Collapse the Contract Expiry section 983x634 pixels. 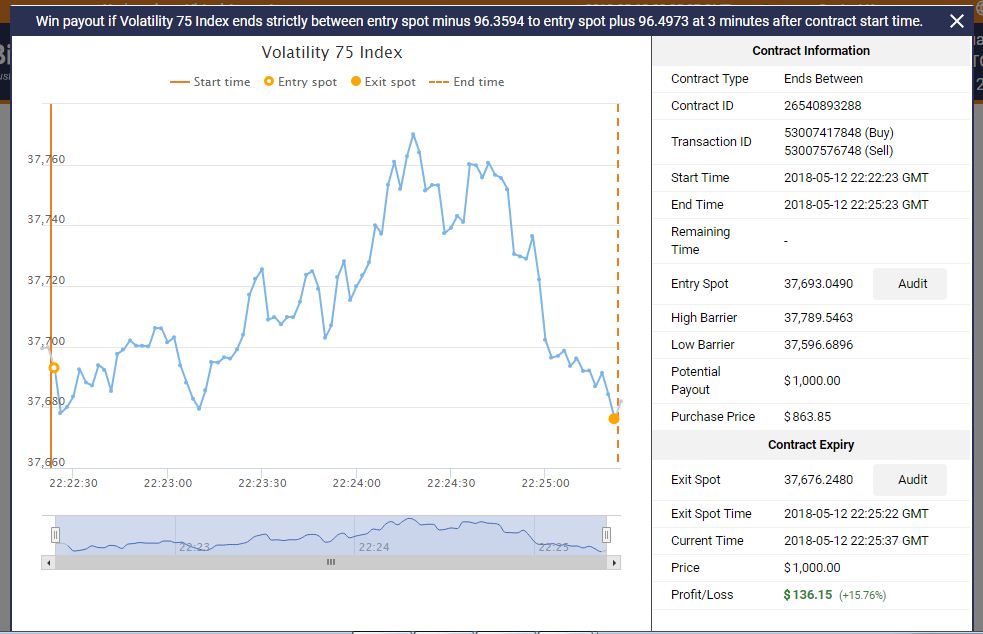[810, 445]
